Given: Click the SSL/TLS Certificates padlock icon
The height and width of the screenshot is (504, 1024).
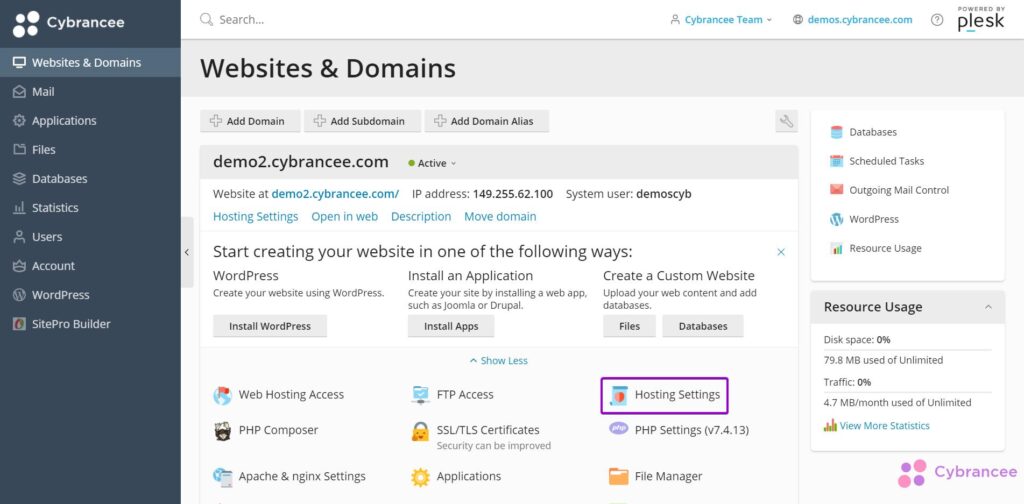Looking at the screenshot, I should pos(420,432).
